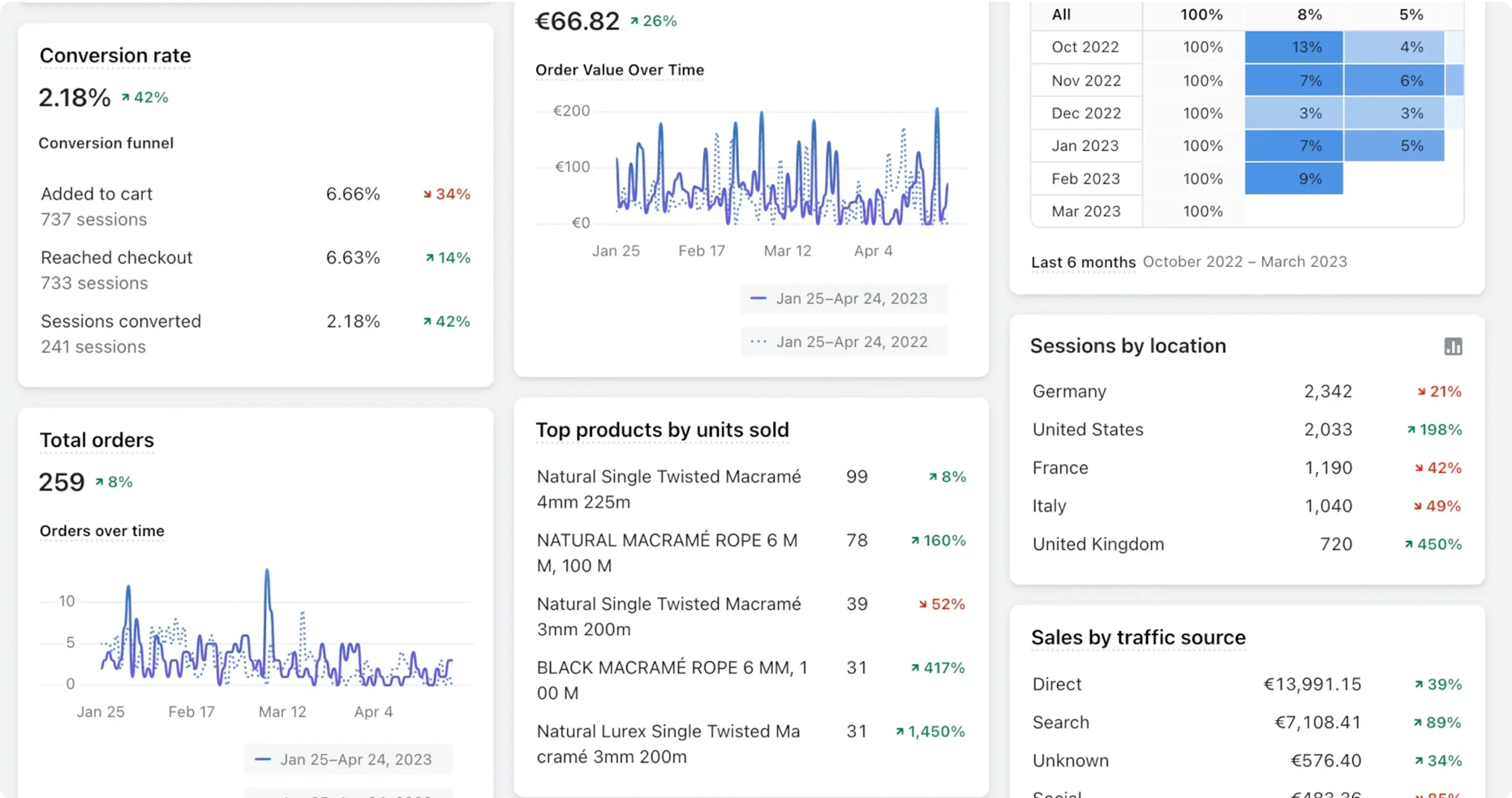
Task: Open the Total orders card title
Action: [x=97, y=440]
